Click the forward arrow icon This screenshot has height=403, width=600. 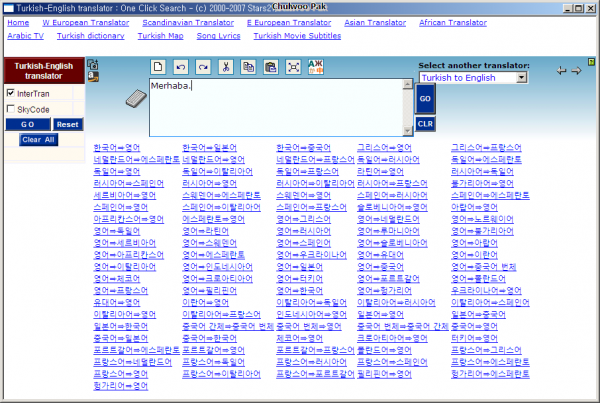click(576, 70)
